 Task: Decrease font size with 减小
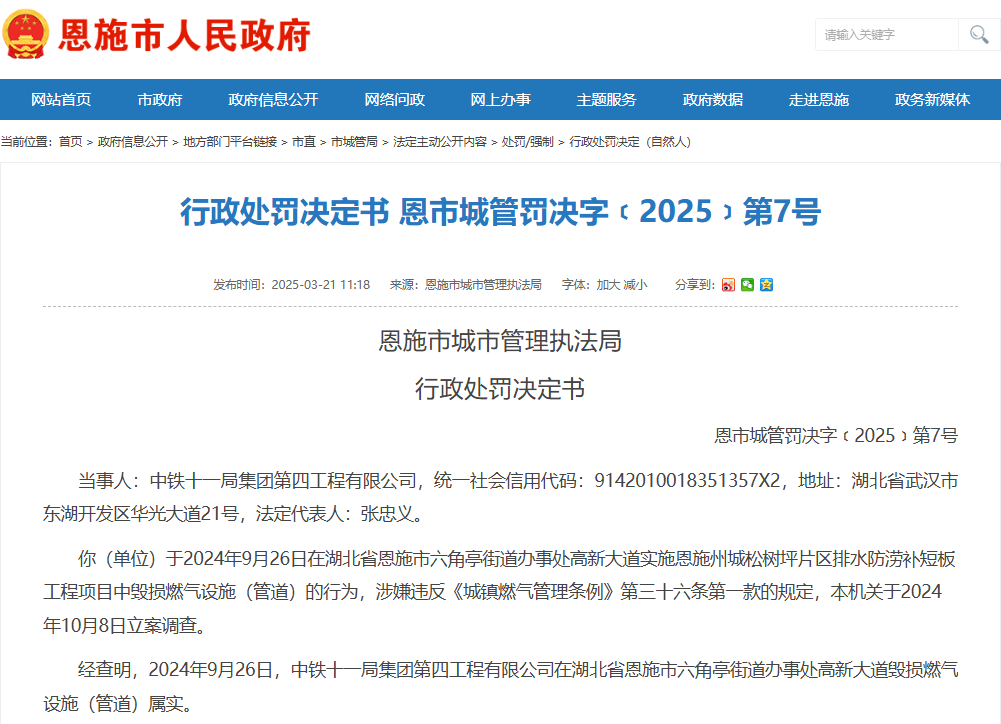pos(635,285)
